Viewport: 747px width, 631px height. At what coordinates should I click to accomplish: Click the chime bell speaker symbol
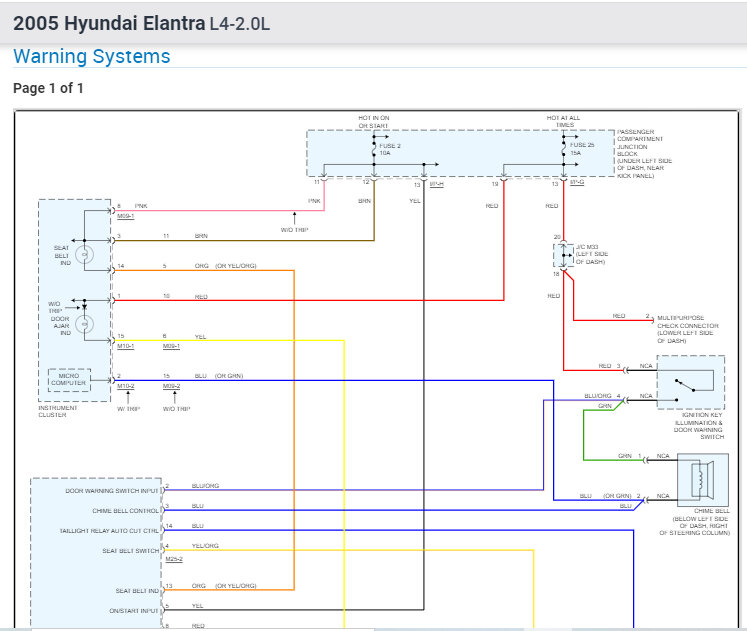(703, 479)
